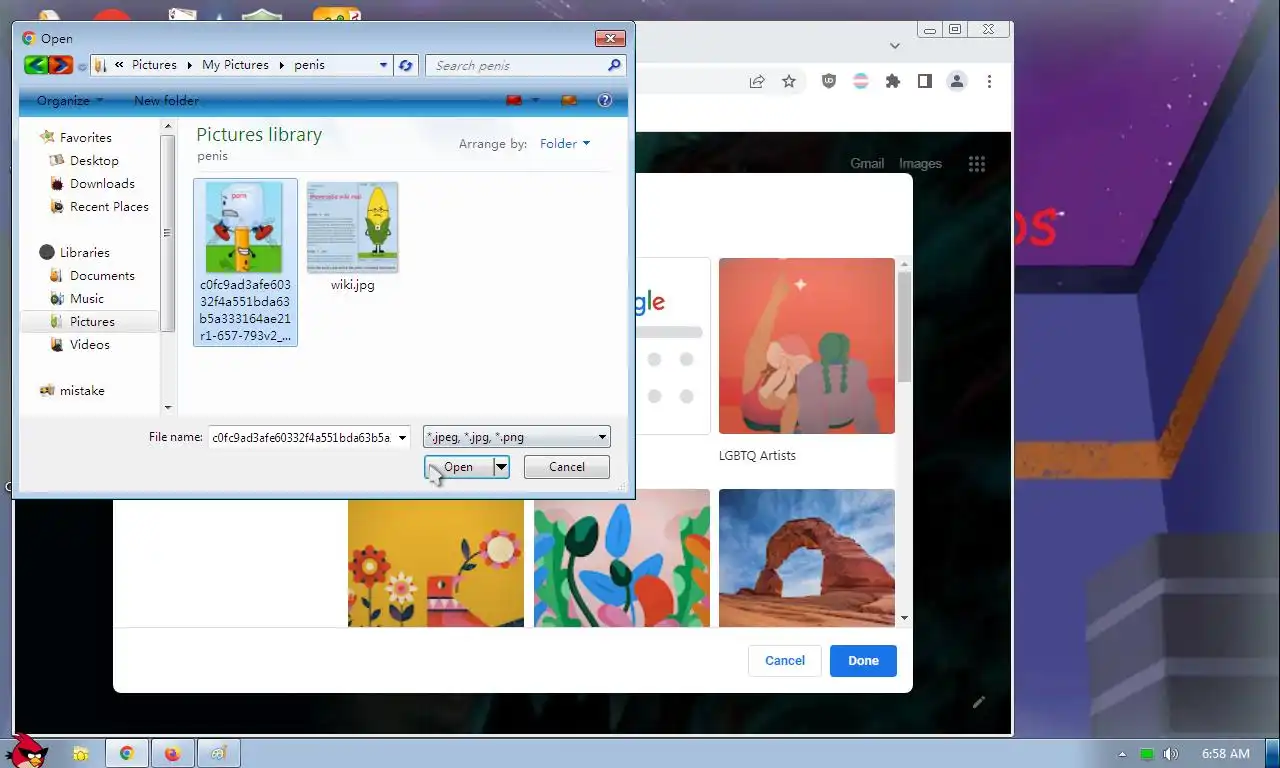Screen dimensions: 1280x768
Task: Select Videos library
Action: click(90, 344)
